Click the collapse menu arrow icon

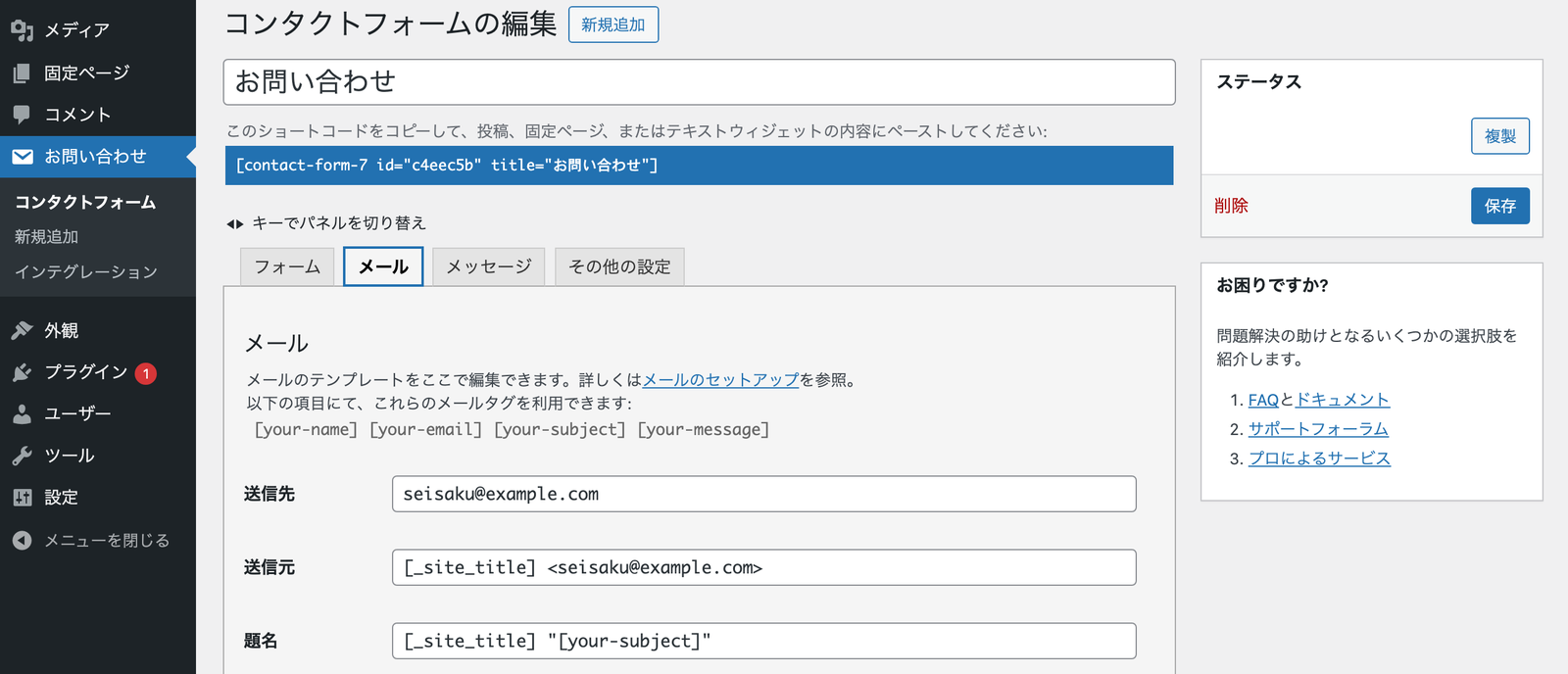coord(23,541)
